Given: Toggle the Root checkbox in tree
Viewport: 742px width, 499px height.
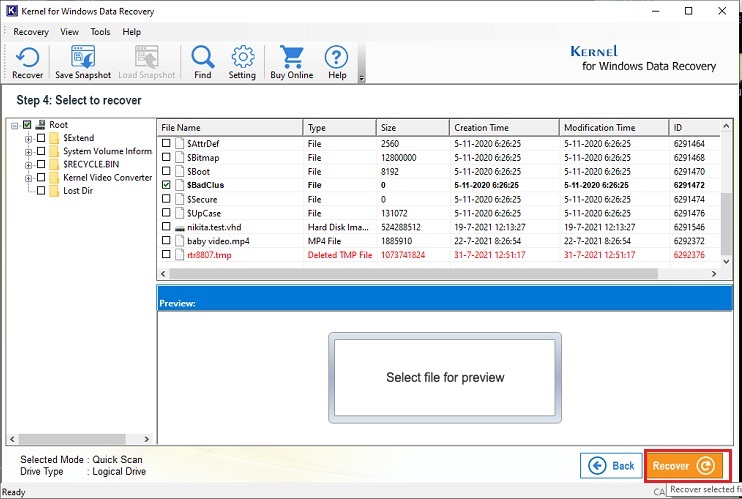Looking at the screenshot, I should click(x=27, y=125).
